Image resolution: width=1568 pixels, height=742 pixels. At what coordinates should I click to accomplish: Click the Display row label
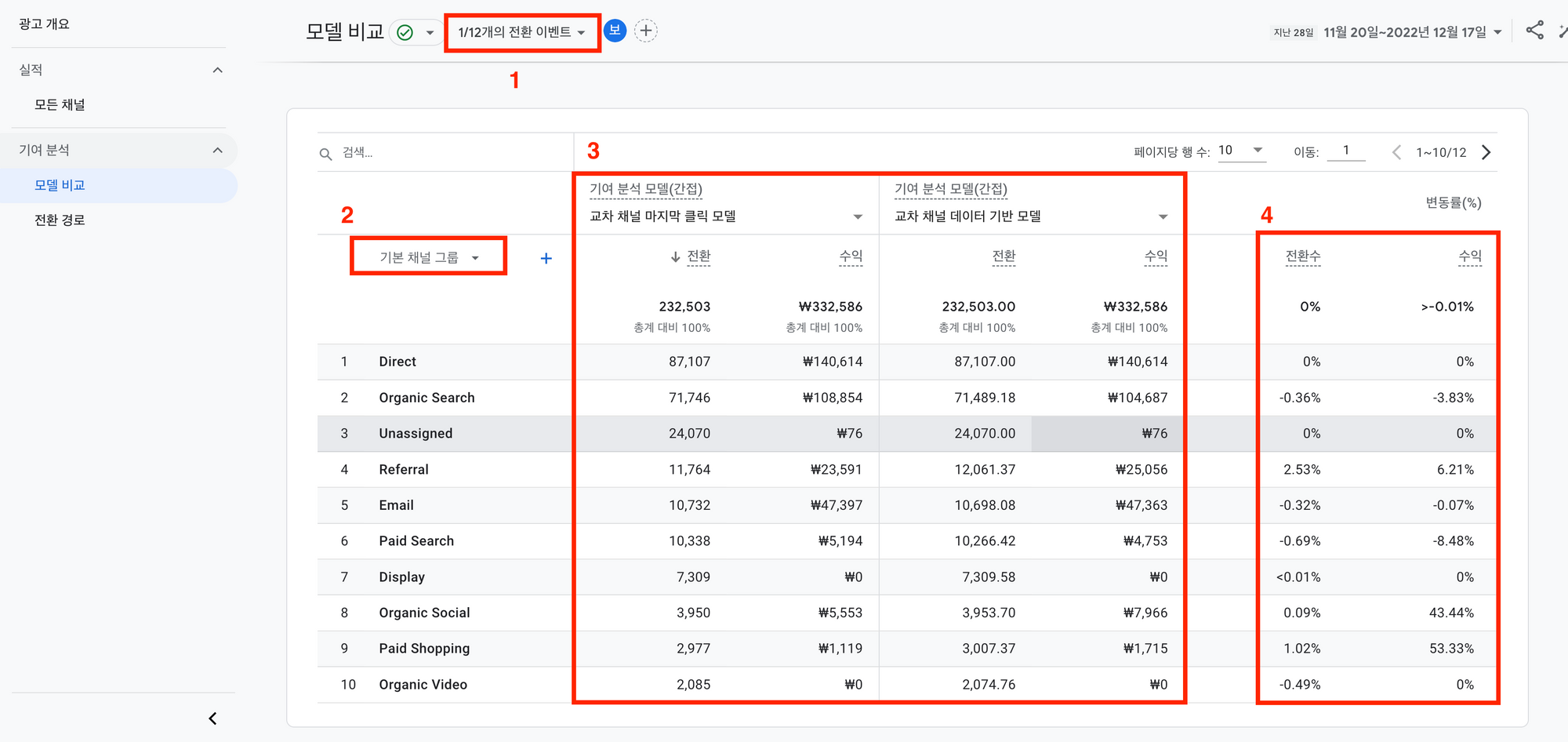click(x=401, y=577)
